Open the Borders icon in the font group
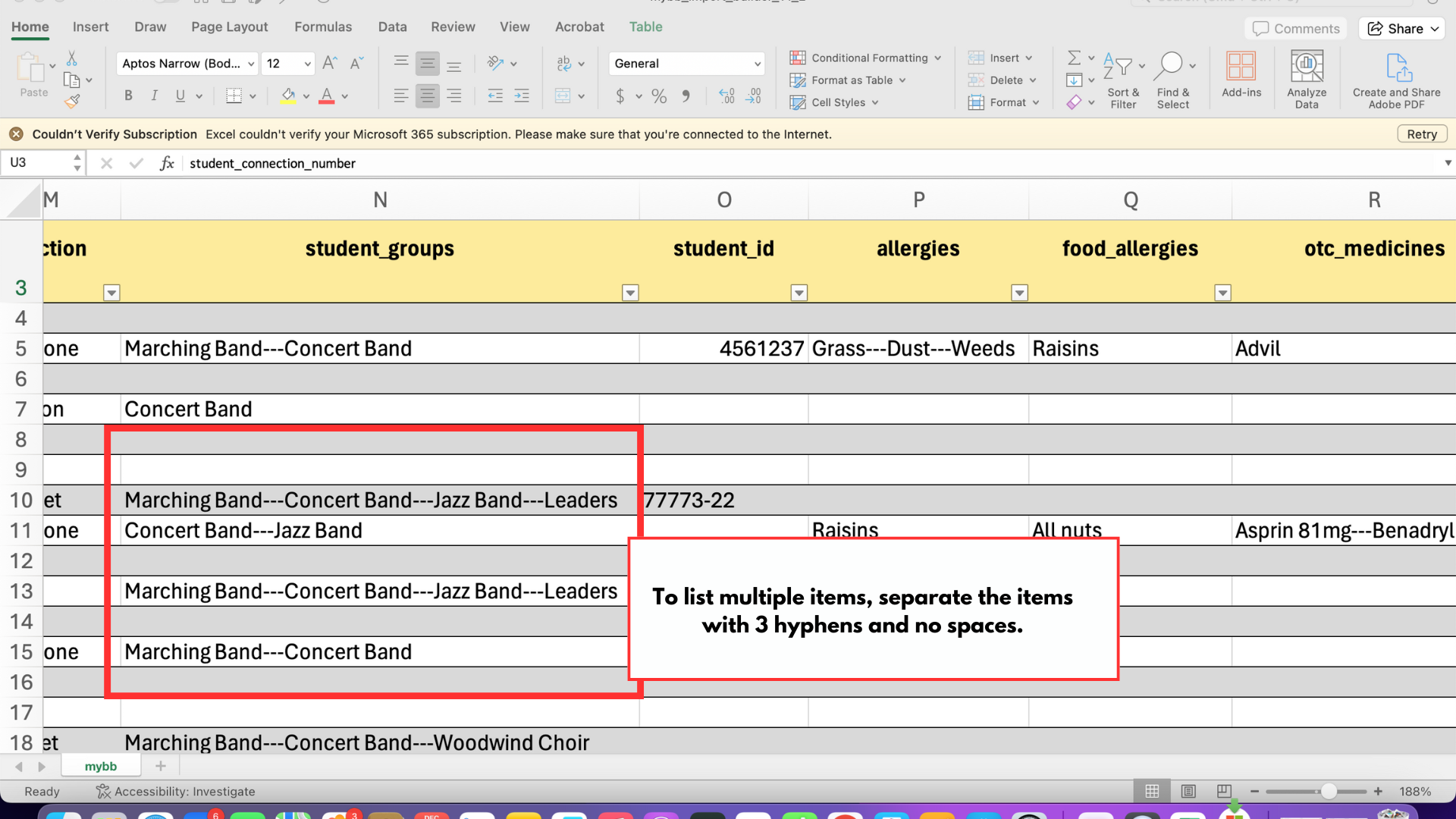 [234, 96]
